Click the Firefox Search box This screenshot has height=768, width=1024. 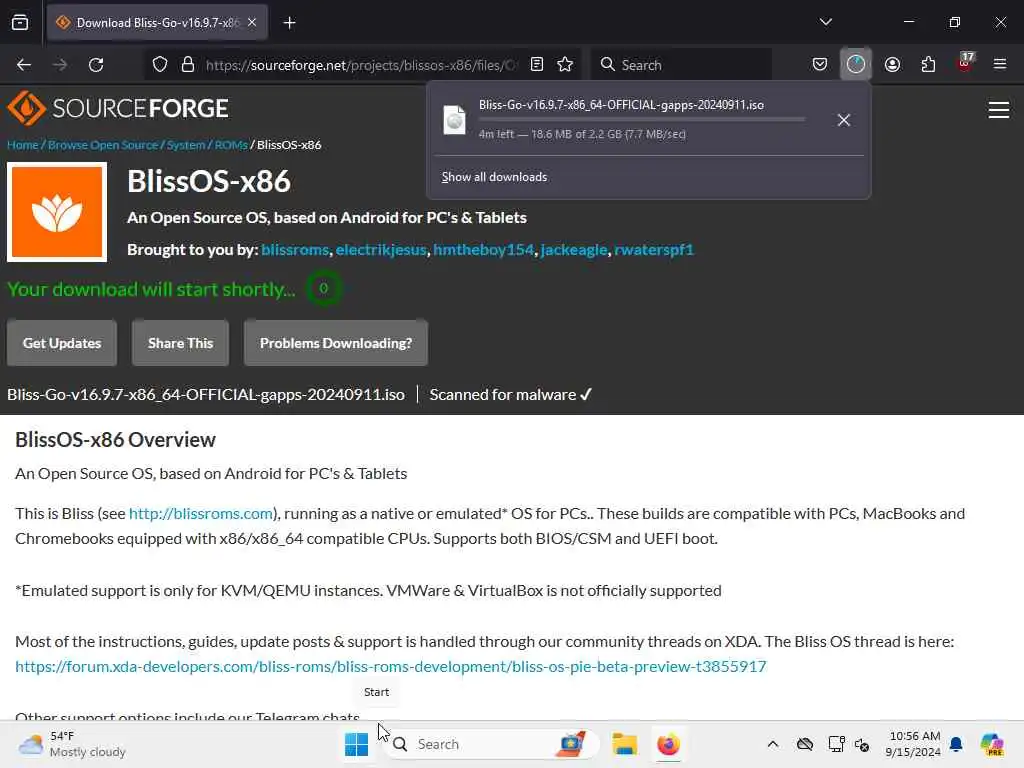click(681, 65)
